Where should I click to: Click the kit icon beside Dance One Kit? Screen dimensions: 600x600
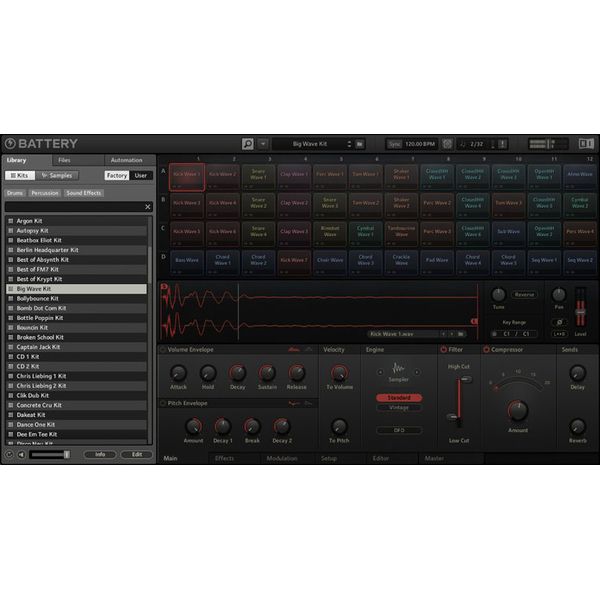coord(11,425)
